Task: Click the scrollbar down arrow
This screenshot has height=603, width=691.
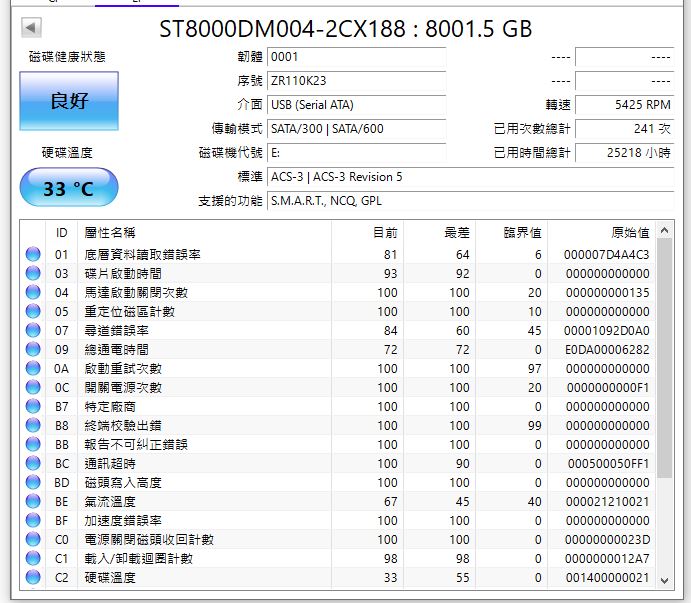Action: point(665,581)
